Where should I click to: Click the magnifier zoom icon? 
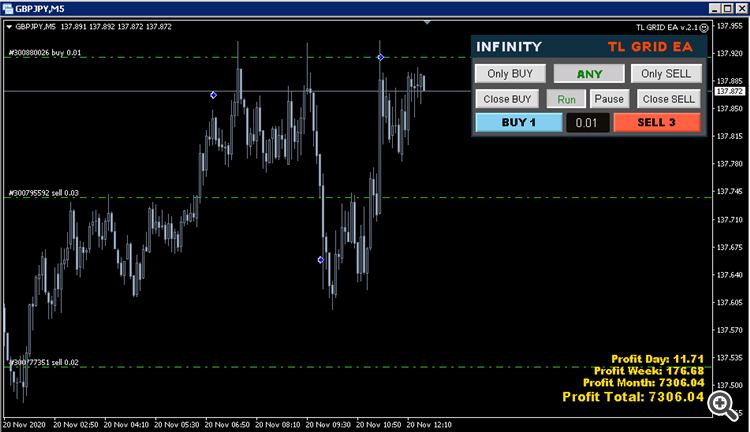[x=722, y=405]
